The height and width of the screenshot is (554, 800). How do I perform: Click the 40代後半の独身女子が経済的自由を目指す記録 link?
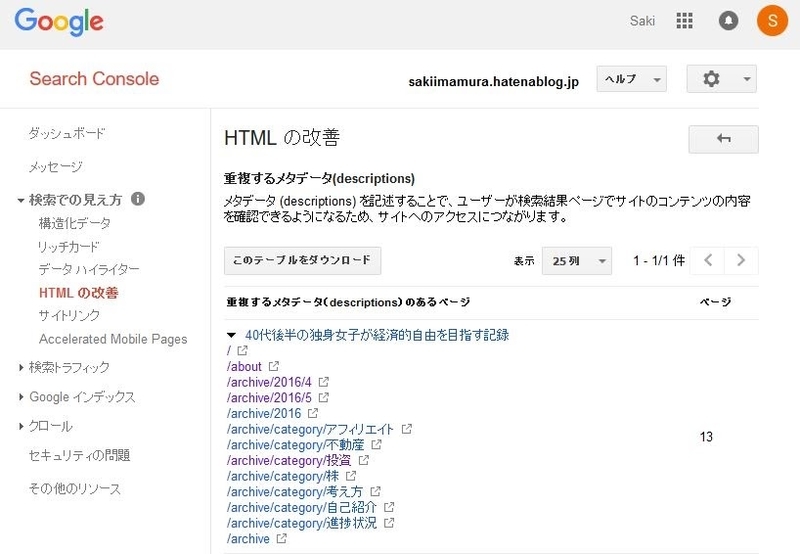pos(377,335)
